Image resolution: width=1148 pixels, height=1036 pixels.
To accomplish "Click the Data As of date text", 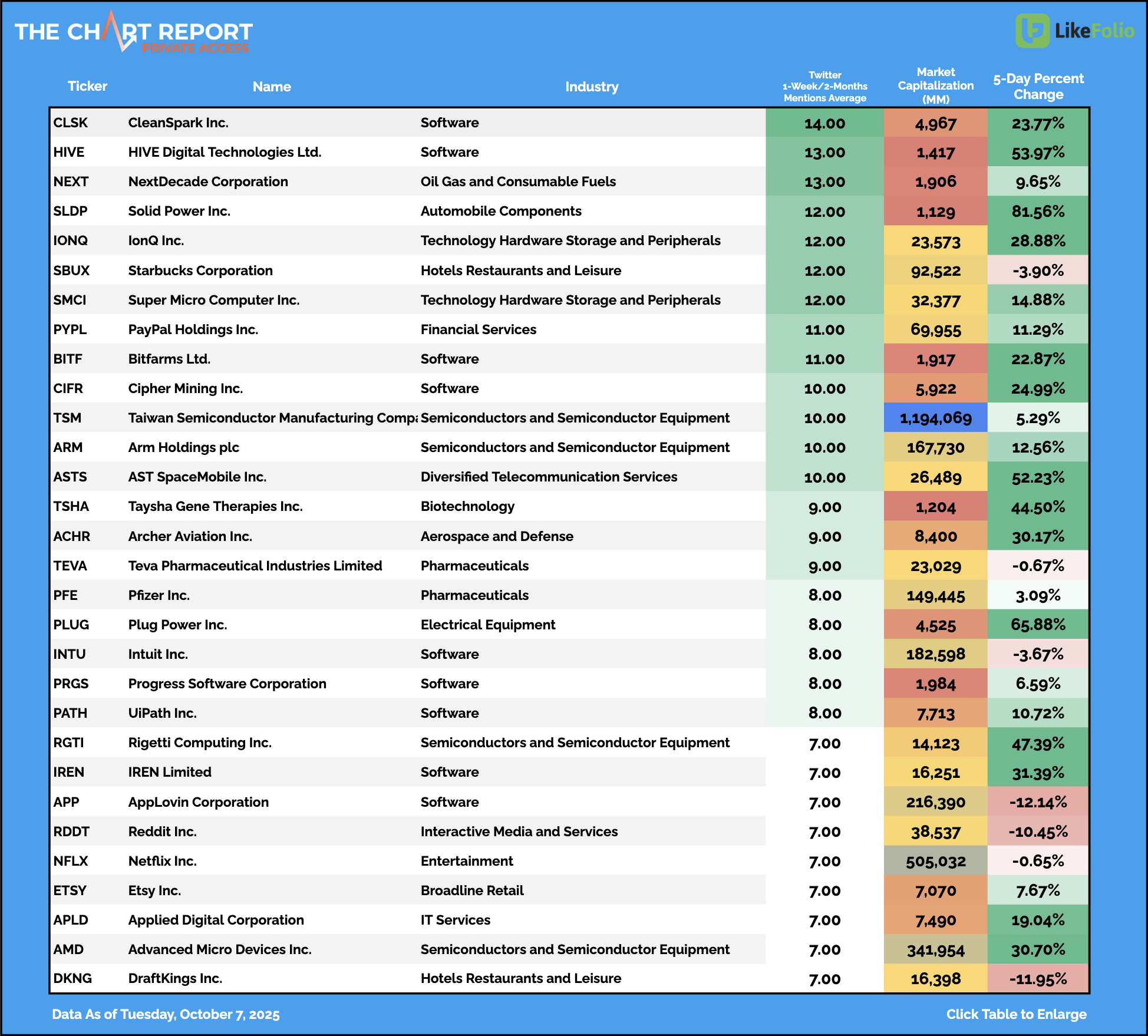I will (166, 1014).
